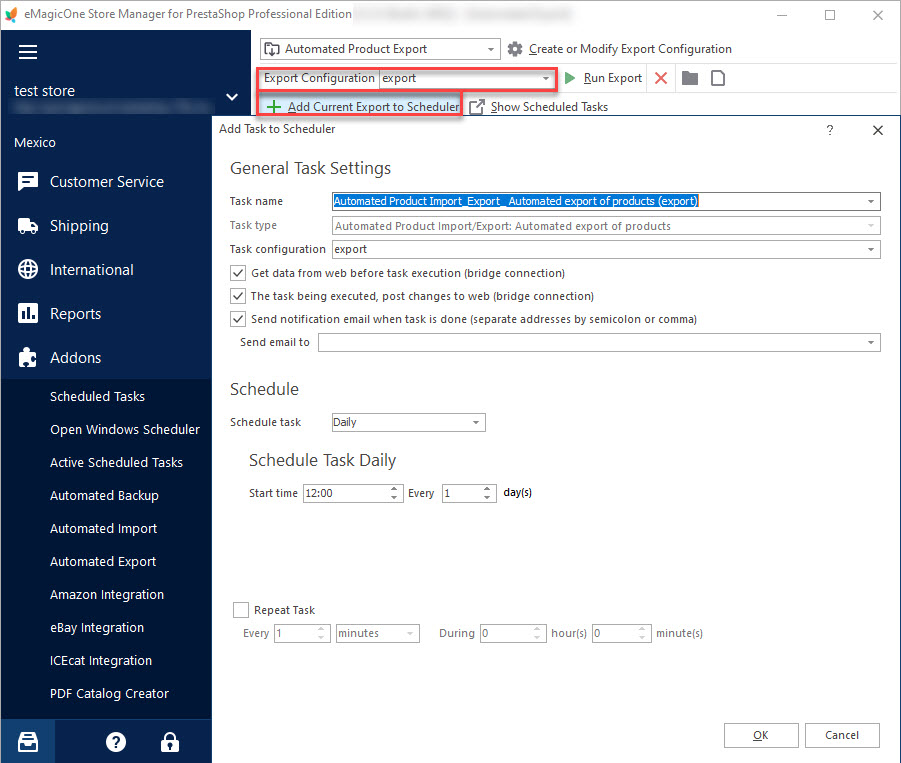Image resolution: width=901 pixels, height=763 pixels.
Task: Click Add Current Export to Scheduler
Action: [x=374, y=107]
